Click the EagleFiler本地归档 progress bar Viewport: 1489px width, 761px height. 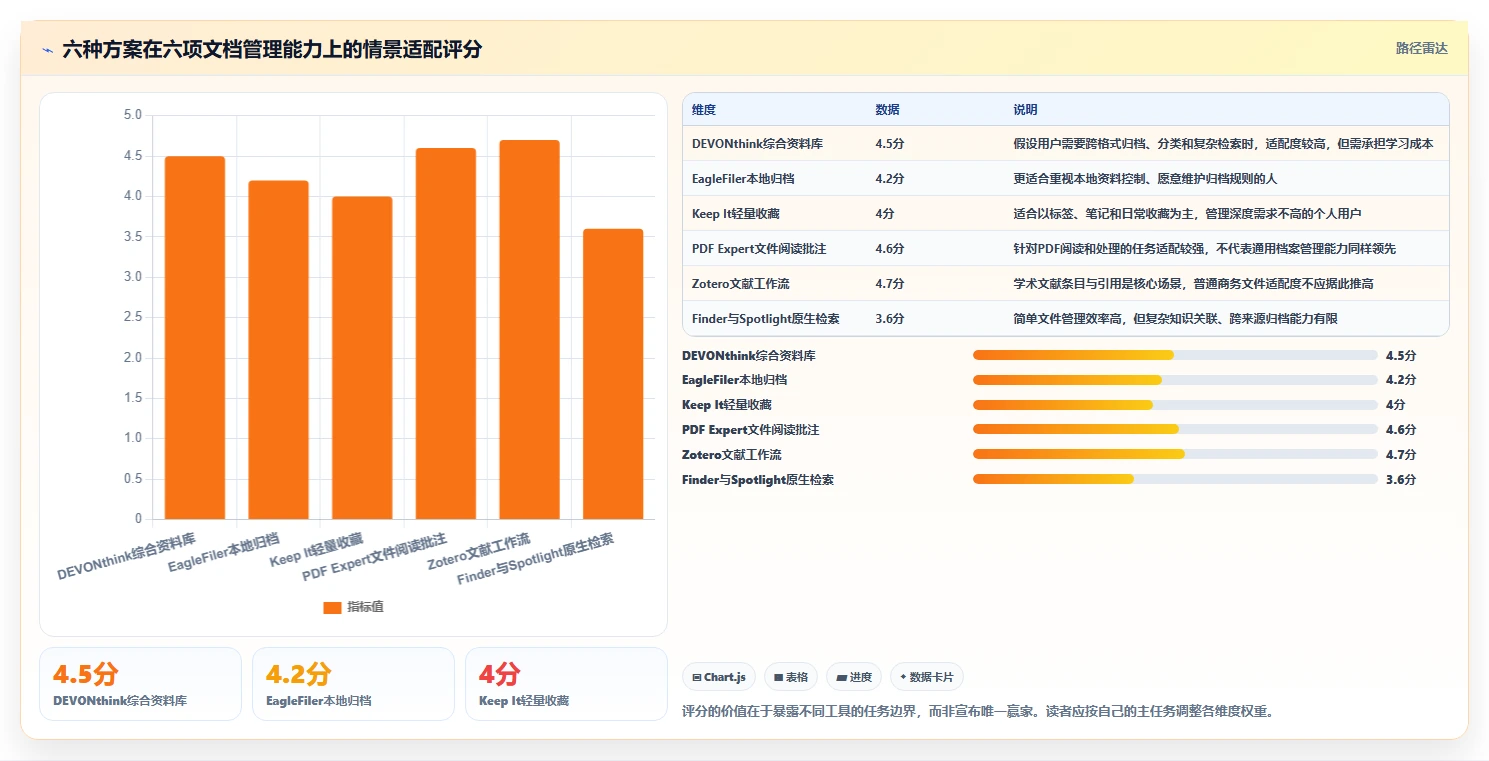[x=1175, y=380]
